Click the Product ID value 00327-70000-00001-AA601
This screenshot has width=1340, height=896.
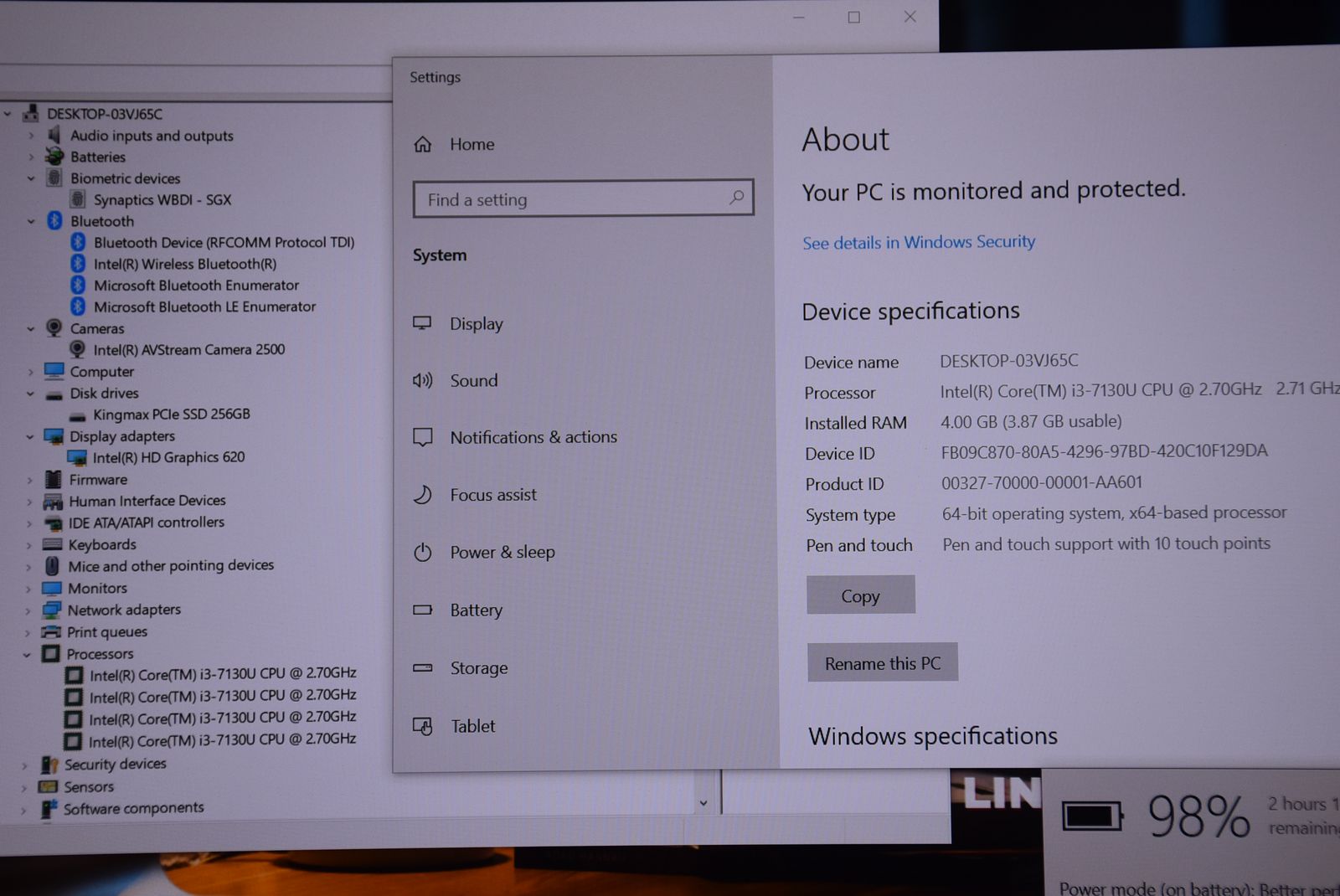[x=1041, y=482]
